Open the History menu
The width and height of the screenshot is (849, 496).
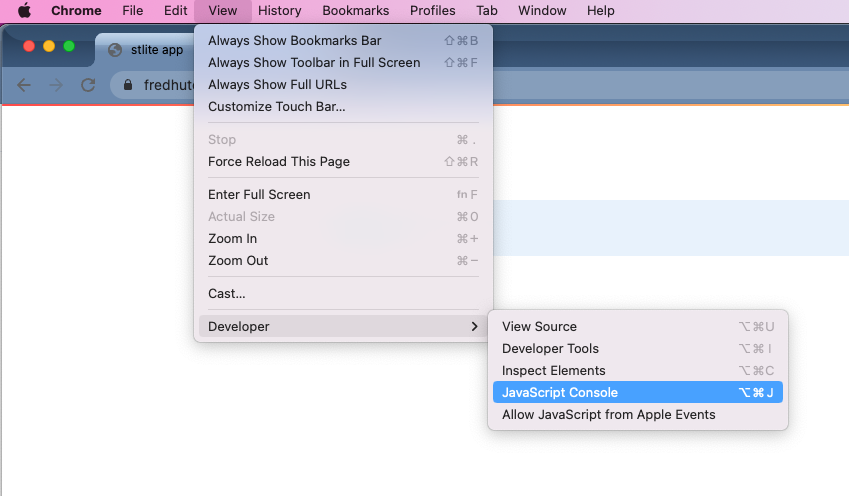coord(279,11)
